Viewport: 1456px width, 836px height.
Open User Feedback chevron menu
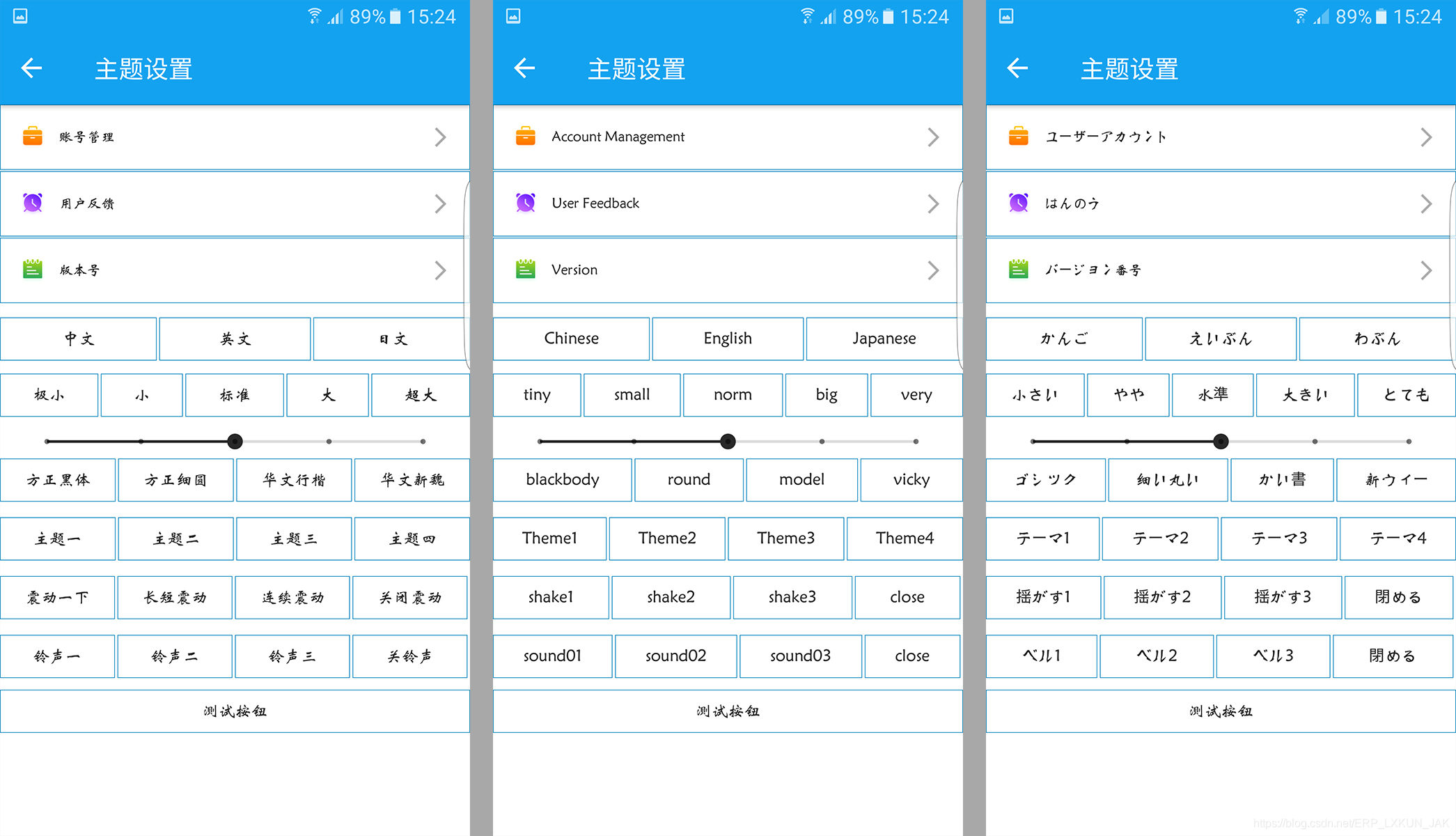click(931, 203)
